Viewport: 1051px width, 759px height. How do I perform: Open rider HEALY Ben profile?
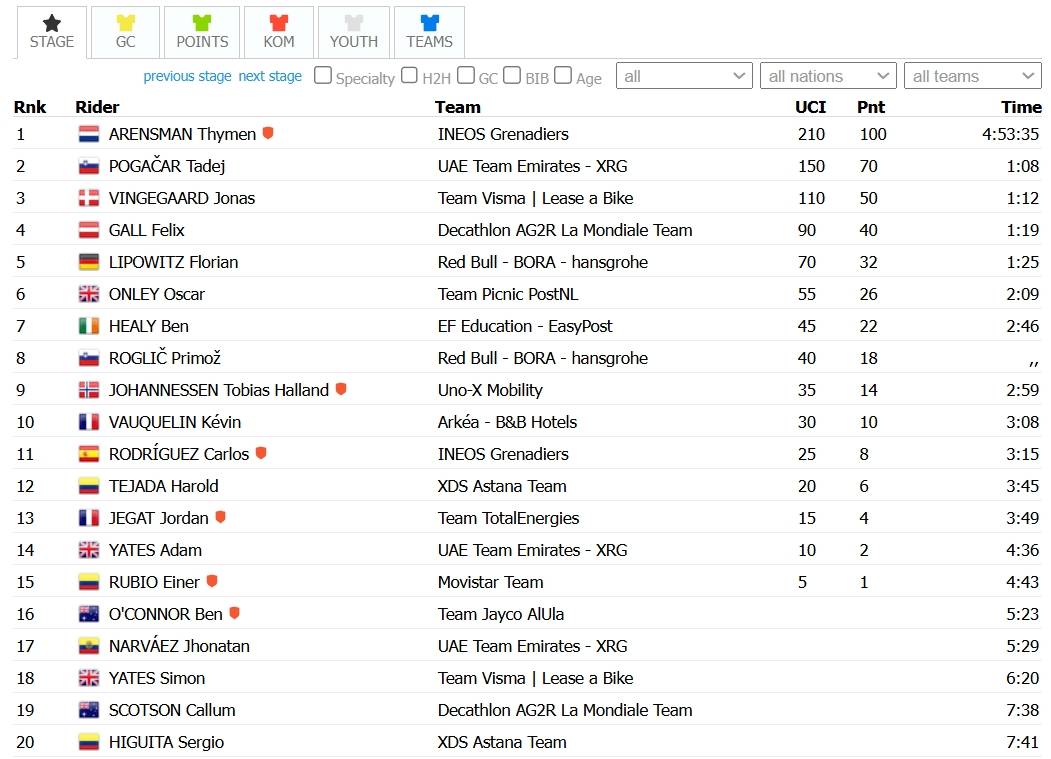point(149,327)
